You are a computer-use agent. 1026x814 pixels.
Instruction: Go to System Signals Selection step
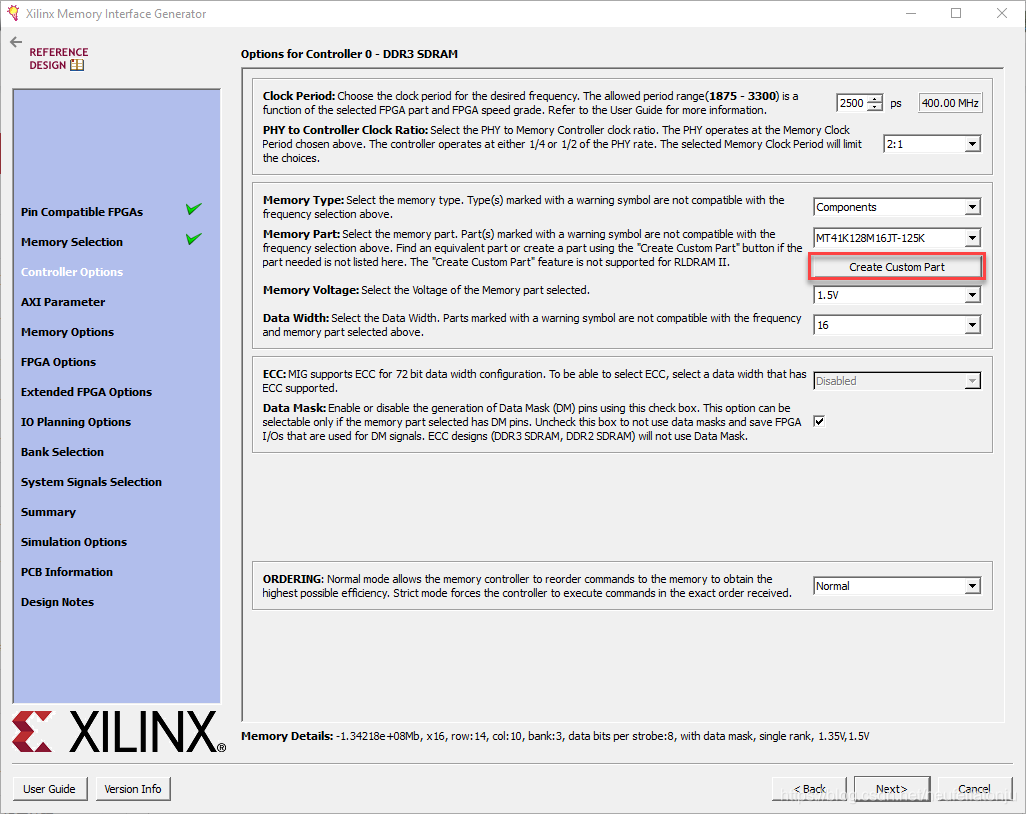pos(91,482)
